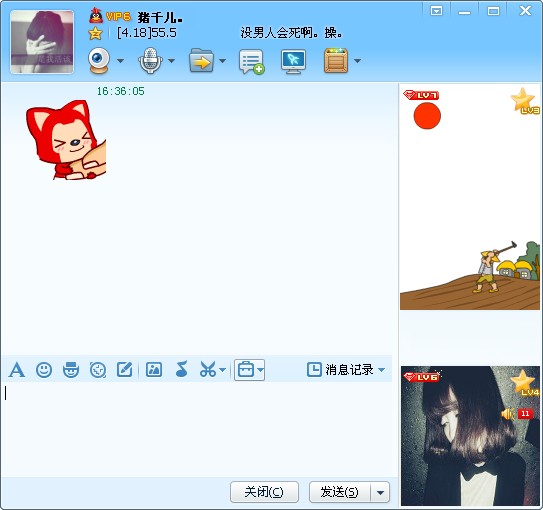Screen dimensions: 543x510
Task: Send message with 发送(S) button
Action: (339, 492)
